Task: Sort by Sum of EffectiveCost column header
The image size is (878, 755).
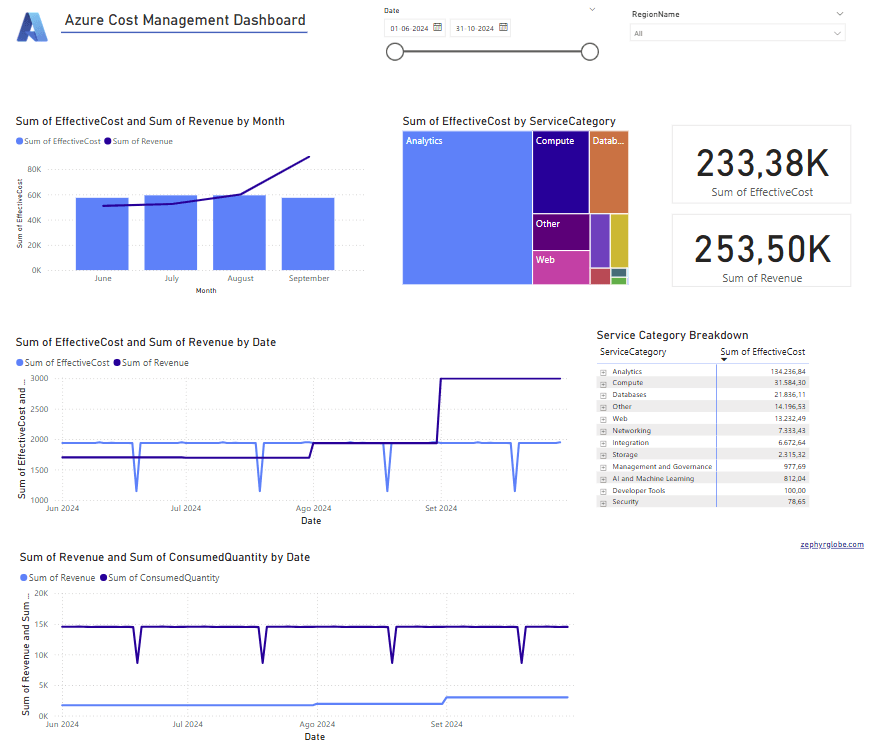Action: [x=762, y=352]
